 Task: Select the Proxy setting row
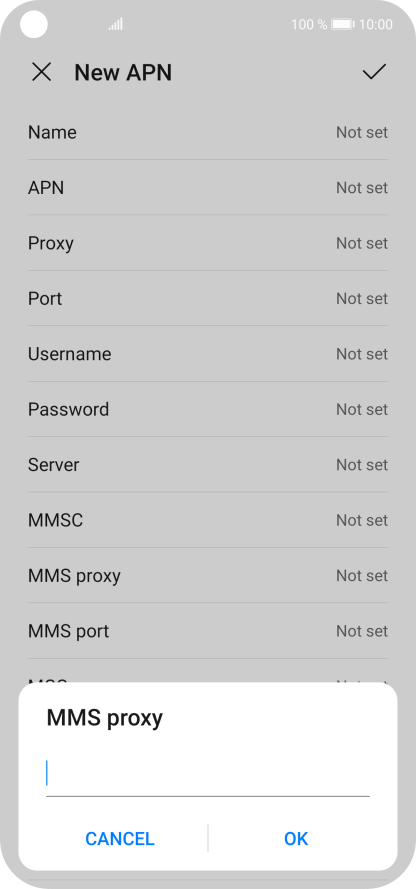(208, 243)
